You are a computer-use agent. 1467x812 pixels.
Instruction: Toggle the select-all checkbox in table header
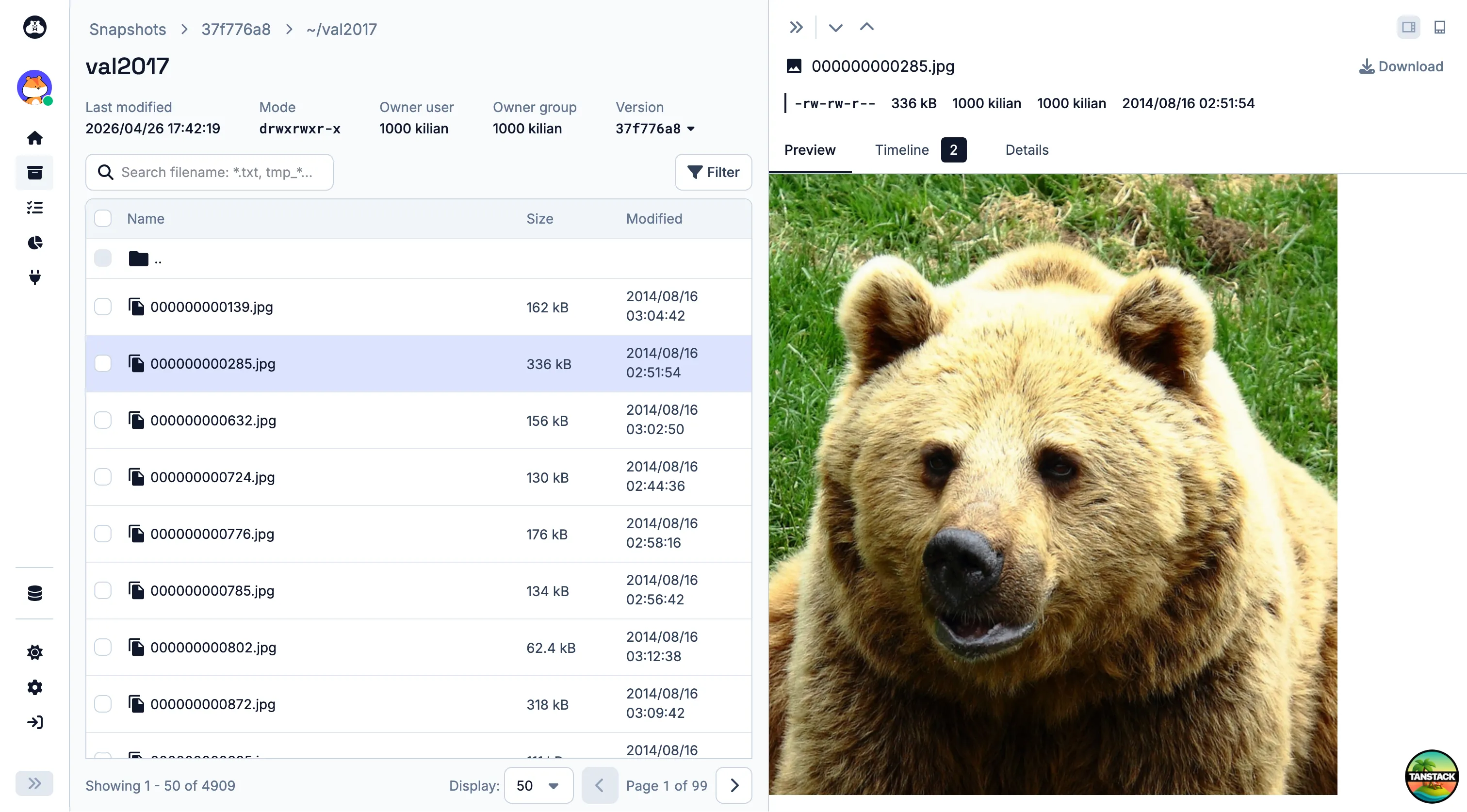pos(102,218)
